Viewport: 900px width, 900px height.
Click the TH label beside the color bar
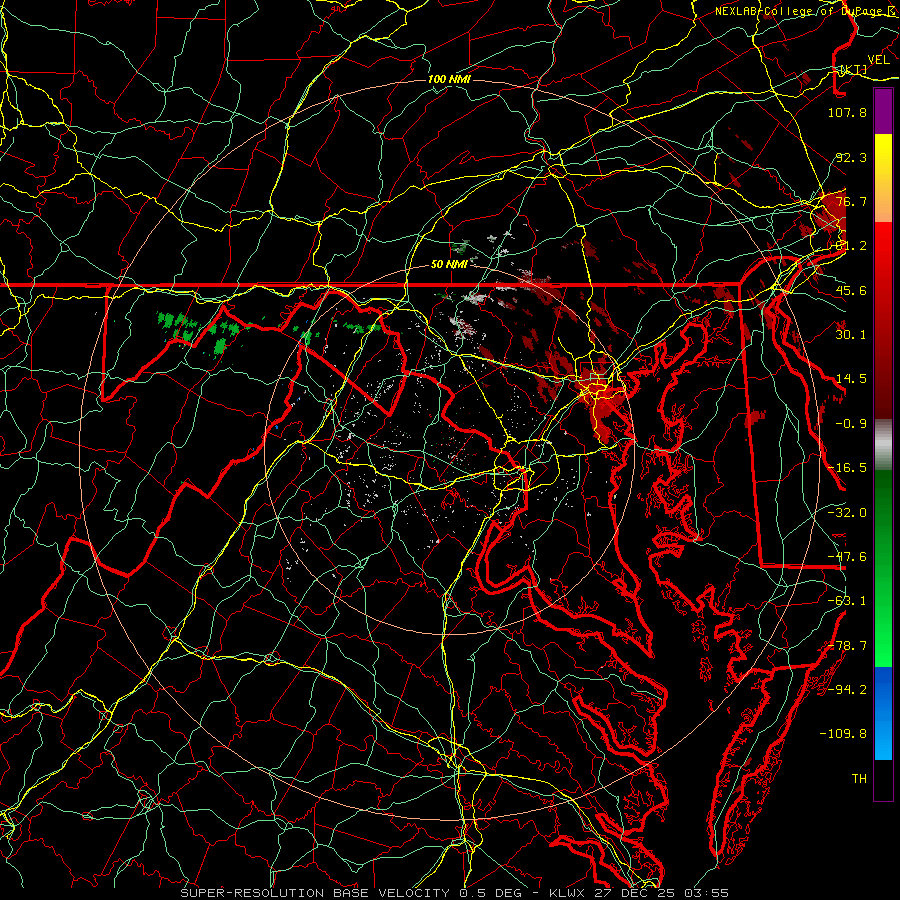(x=859, y=779)
